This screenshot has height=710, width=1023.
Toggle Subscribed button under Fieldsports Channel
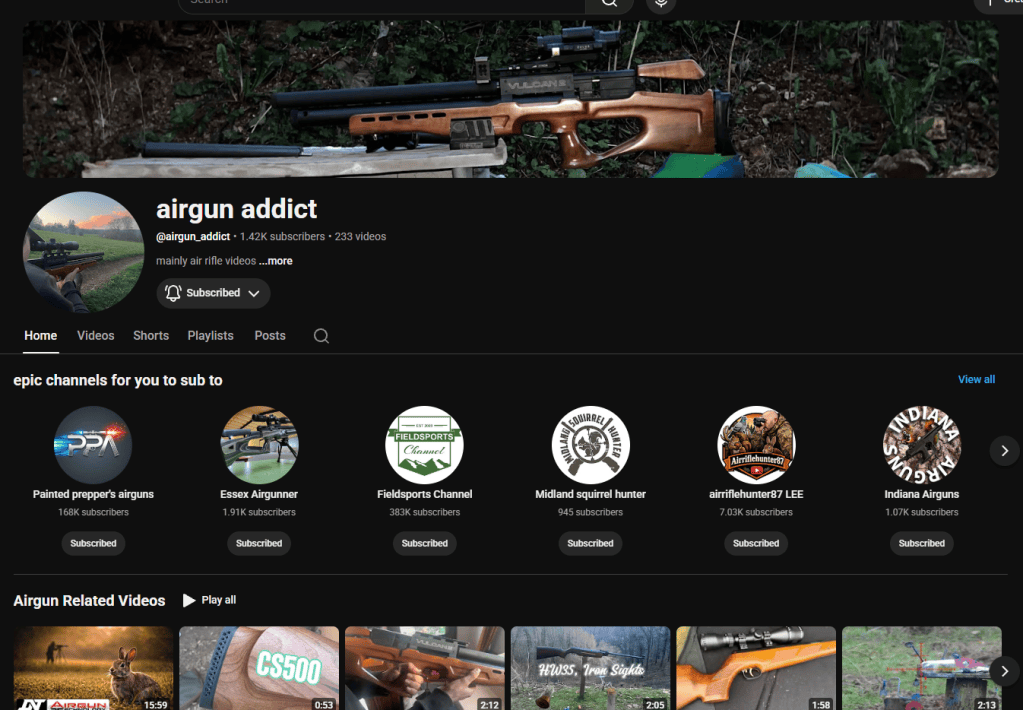point(425,543)
